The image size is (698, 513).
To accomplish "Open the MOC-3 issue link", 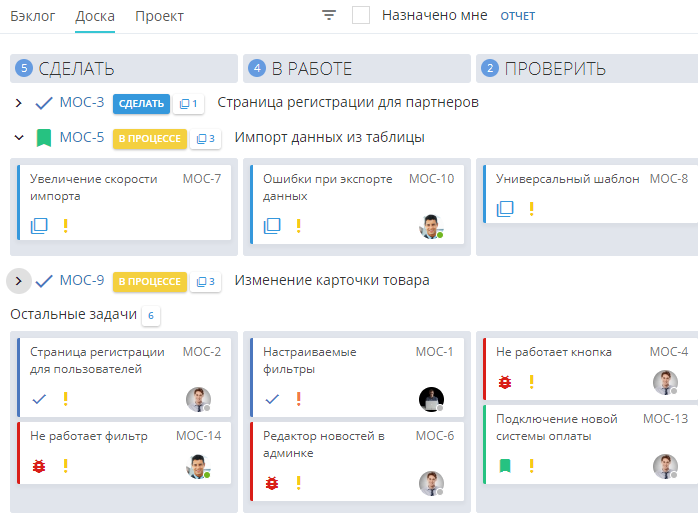I will click(82, 102).
